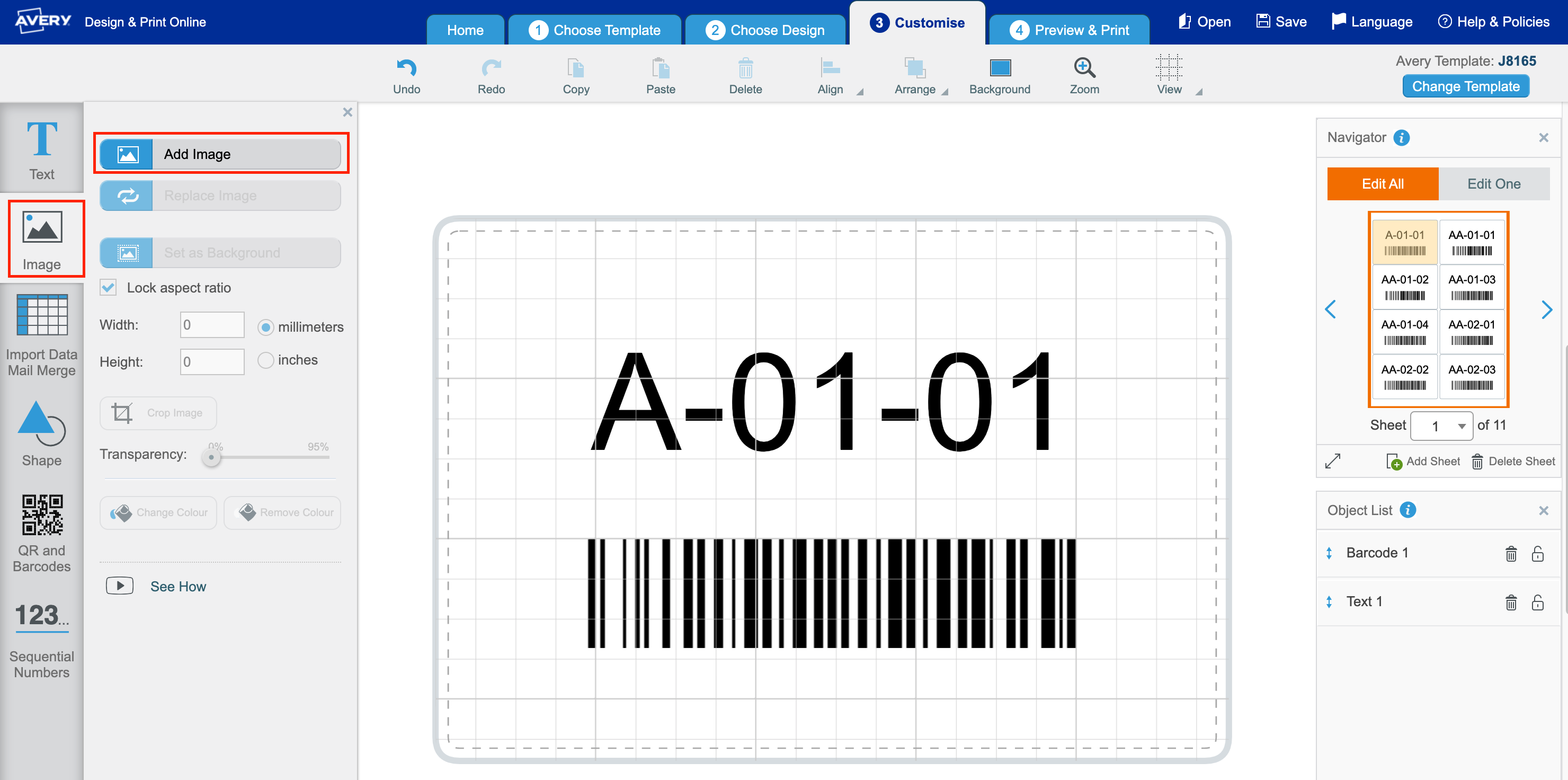Select the inches radio button
Viewport: 1568px width, 780px height.
(266, 360)
